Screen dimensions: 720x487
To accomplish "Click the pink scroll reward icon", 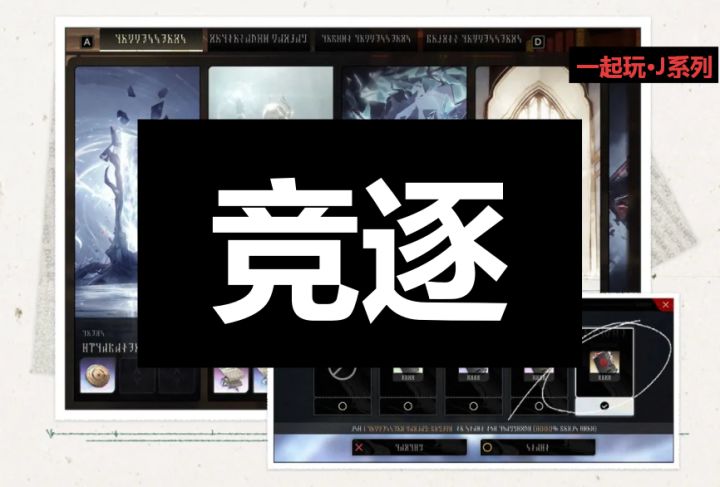I will (231, 380).
